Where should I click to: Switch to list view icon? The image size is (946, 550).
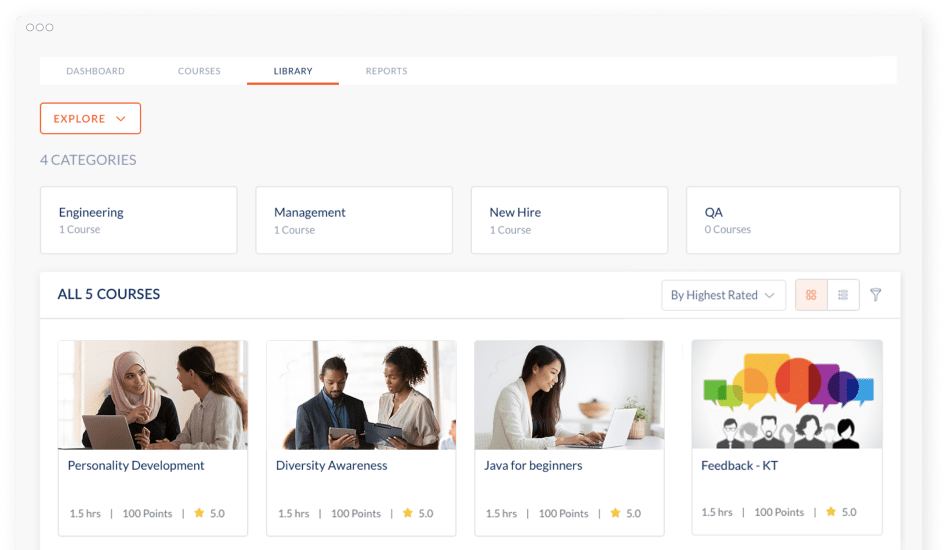843,295
